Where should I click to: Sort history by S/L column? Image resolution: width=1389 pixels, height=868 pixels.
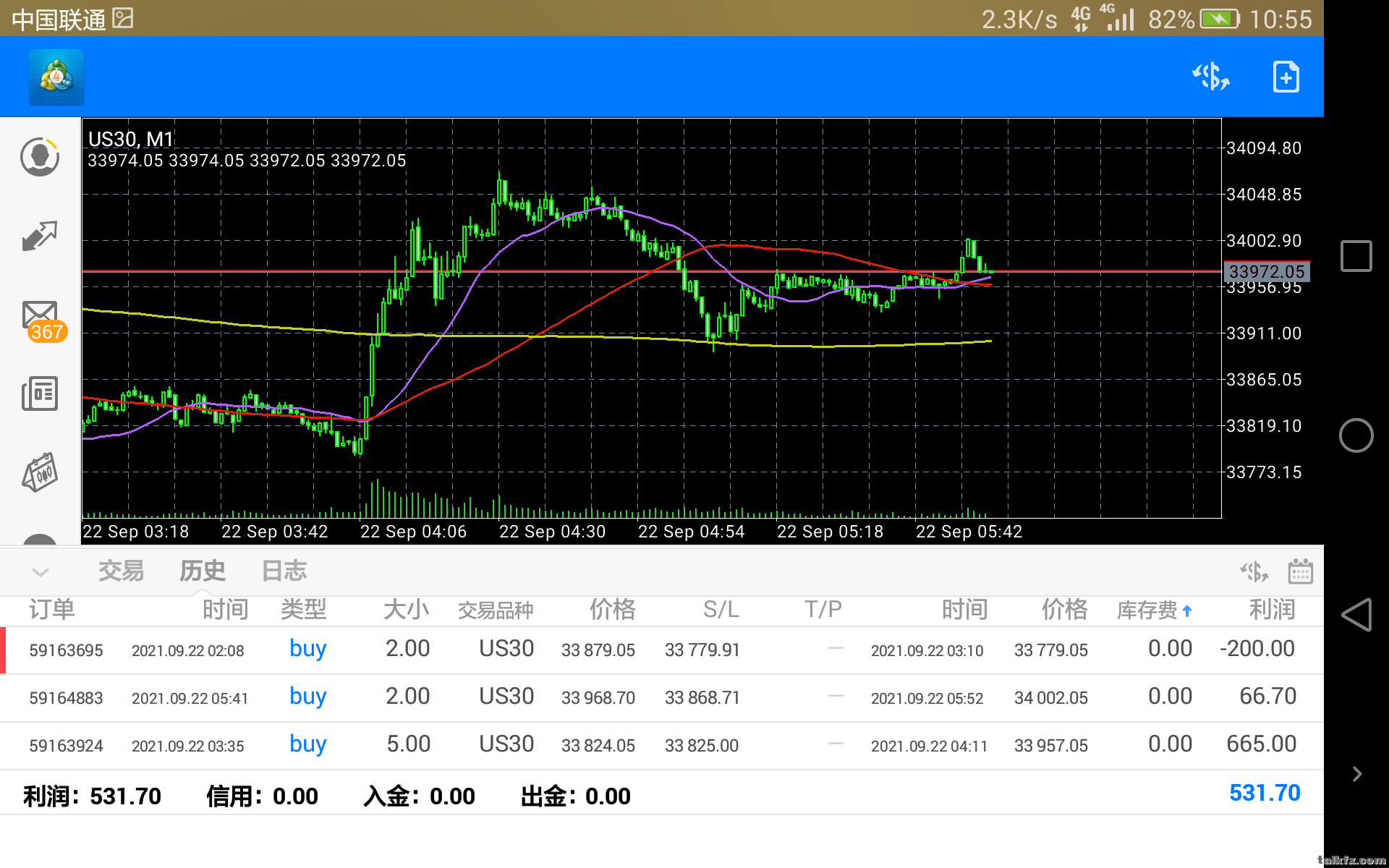click(721, 610)
